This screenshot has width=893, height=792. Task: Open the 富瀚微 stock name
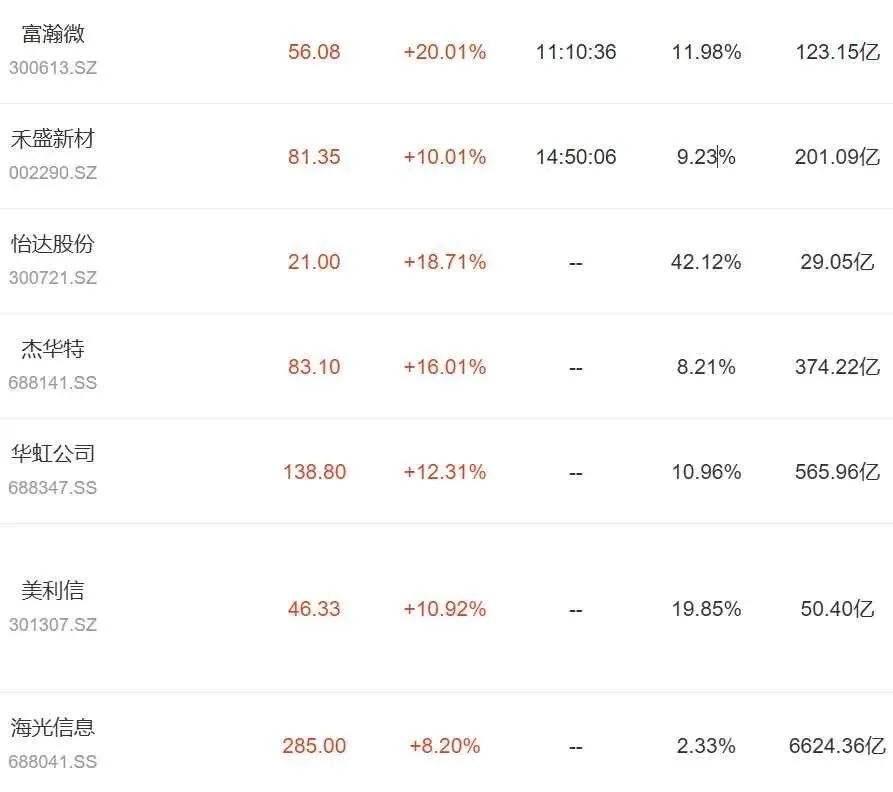point(53,34)
